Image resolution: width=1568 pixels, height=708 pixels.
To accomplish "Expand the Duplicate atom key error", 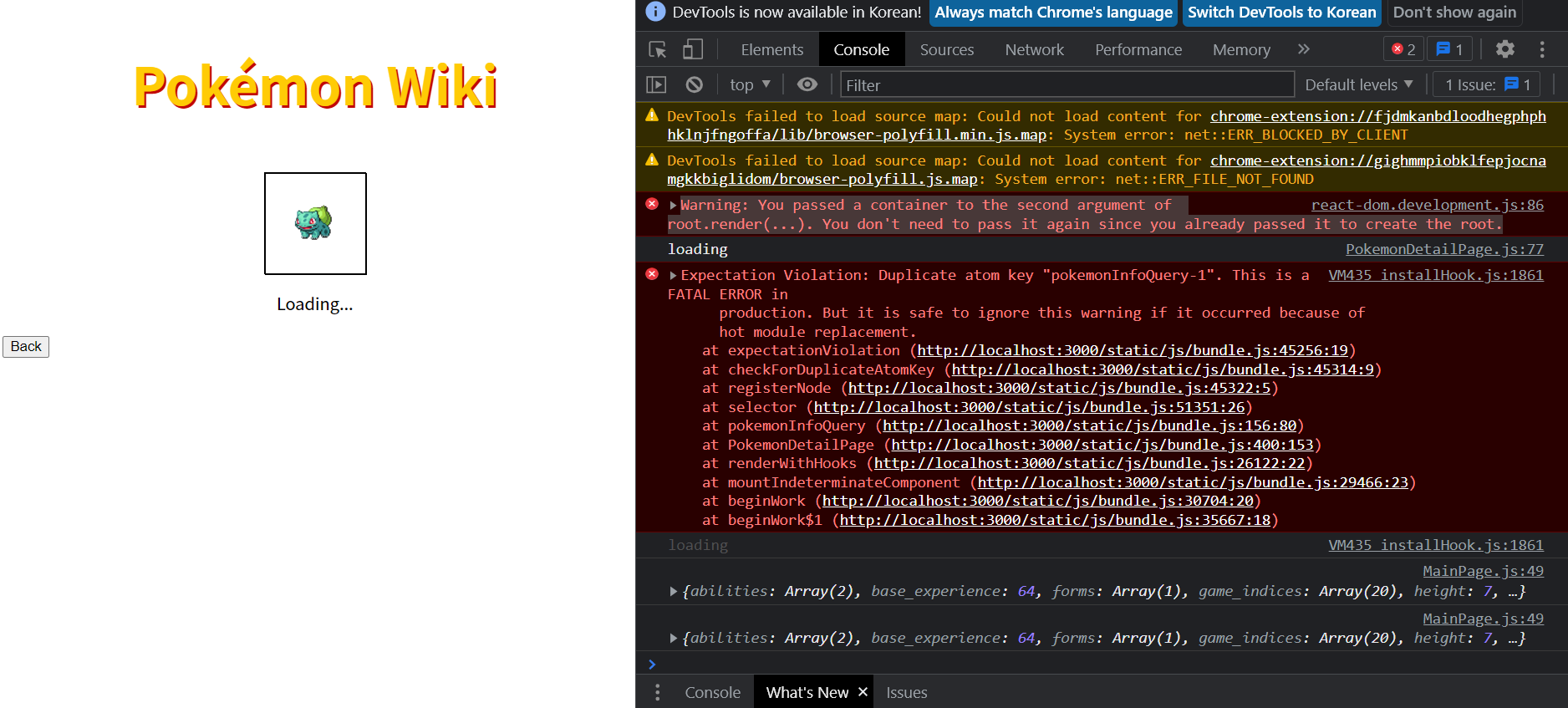I will pyautogui.click(x=674, y=276).
